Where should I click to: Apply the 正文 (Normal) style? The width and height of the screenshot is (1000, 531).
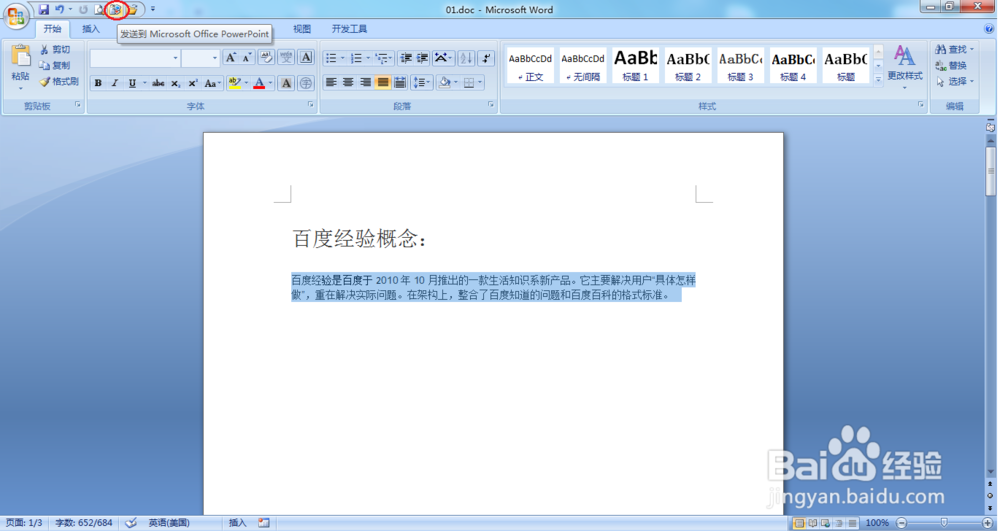pyautogui.click(x=530, y=65)
